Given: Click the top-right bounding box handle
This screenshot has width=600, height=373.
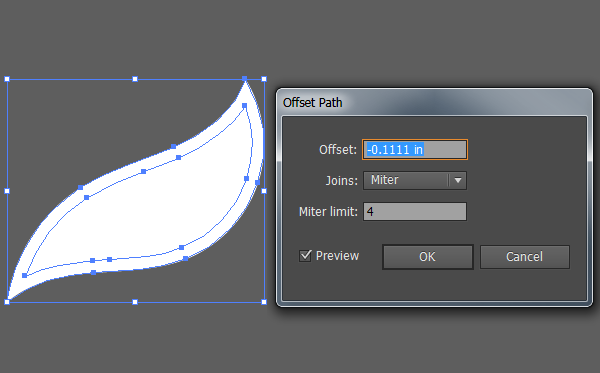Looking at the screenshot, I should 264,79.
